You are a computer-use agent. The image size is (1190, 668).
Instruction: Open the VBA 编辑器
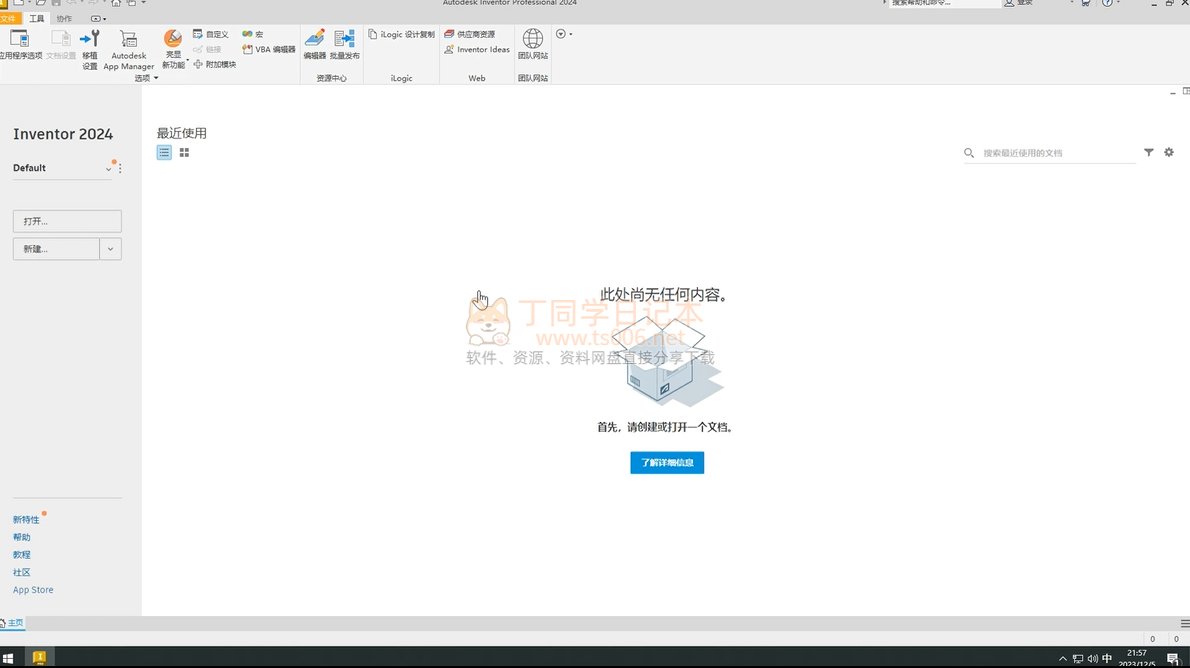(x=269, y=49)
